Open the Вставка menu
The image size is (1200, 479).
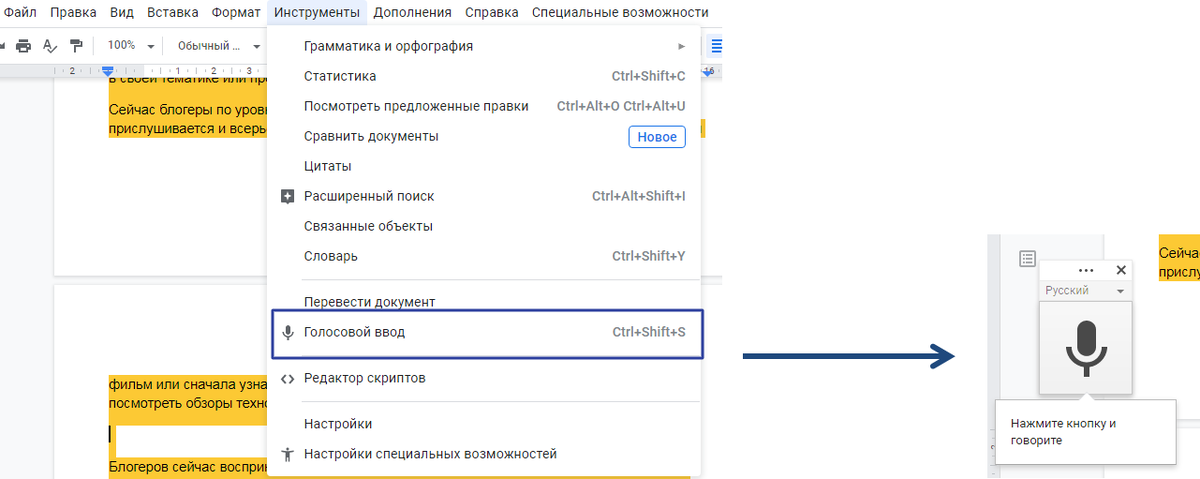(172, 13)
